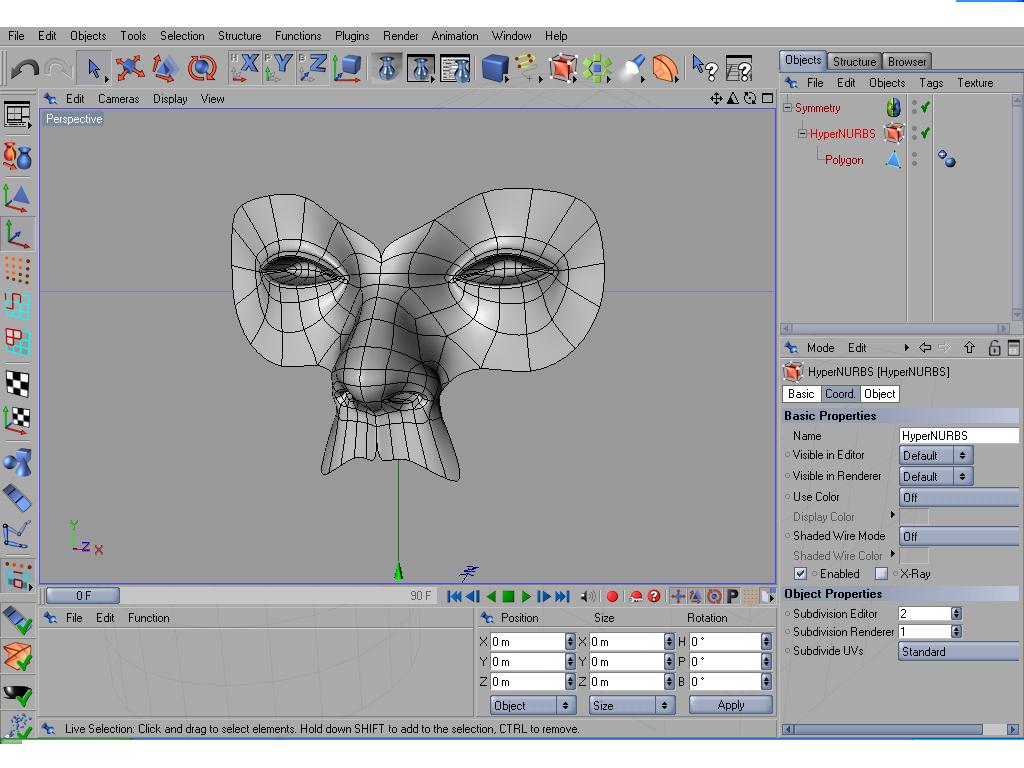1024x768 pixels.
Task: Switch to the Browser tab
Action: pyautogui.click(x=906, y=61)
